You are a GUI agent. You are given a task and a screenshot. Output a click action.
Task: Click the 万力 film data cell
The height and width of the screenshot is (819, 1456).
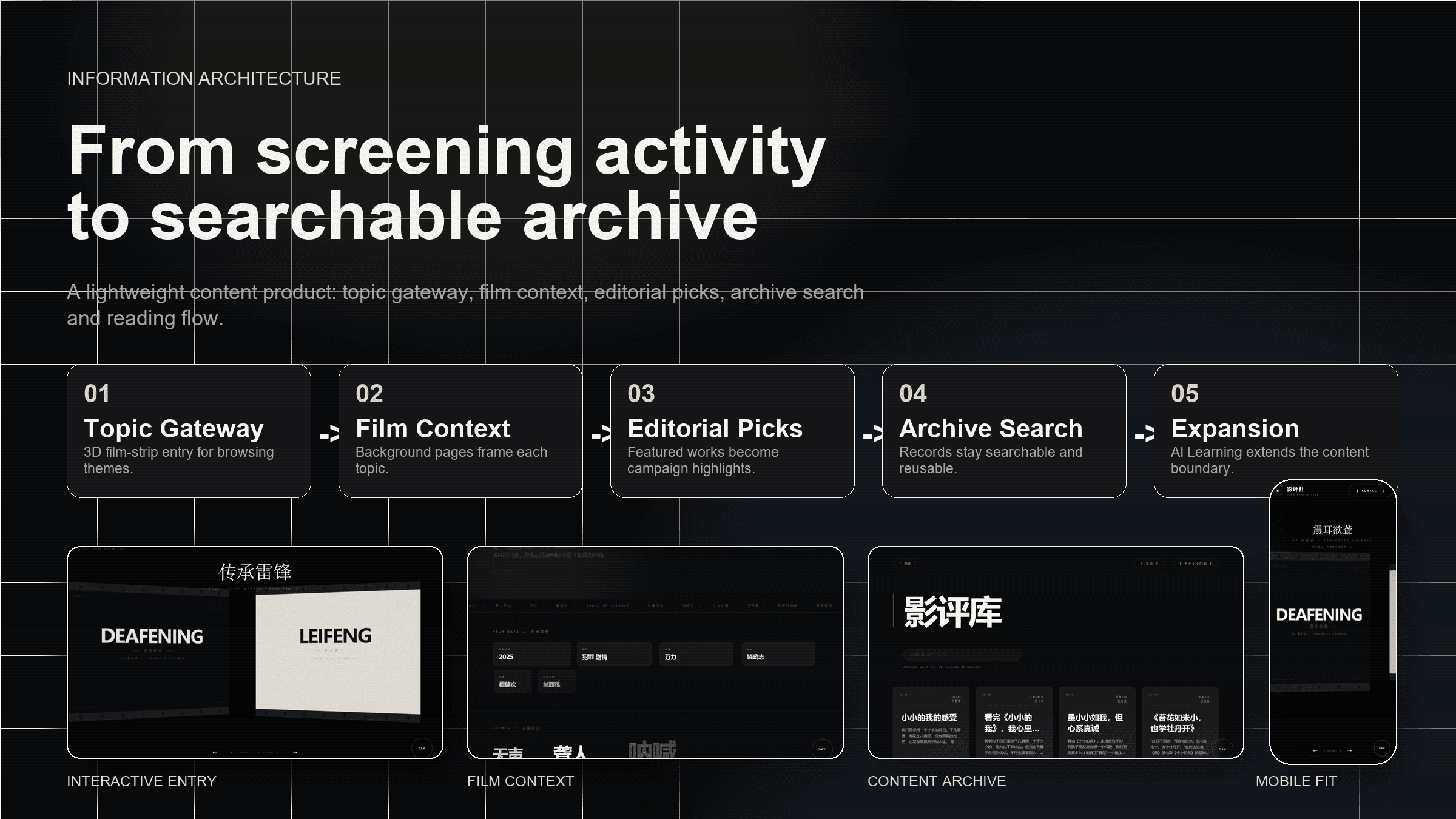[696, 654]
